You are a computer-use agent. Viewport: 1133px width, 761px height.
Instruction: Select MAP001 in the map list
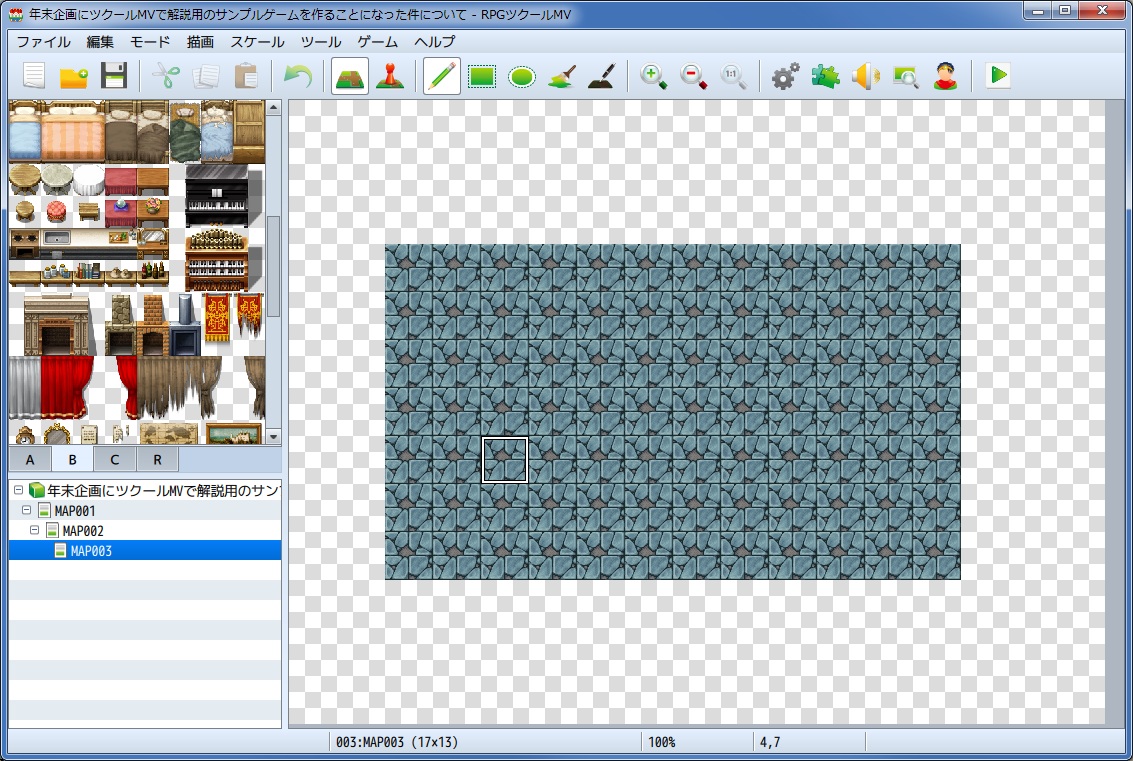(75, 511)
